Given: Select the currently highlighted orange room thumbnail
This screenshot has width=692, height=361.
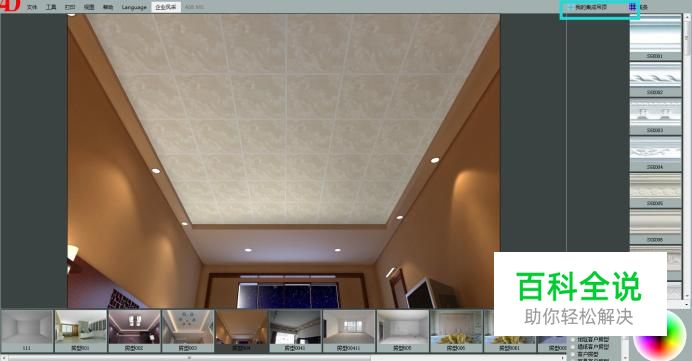Looking at the screenshot, I should point(241,331).
